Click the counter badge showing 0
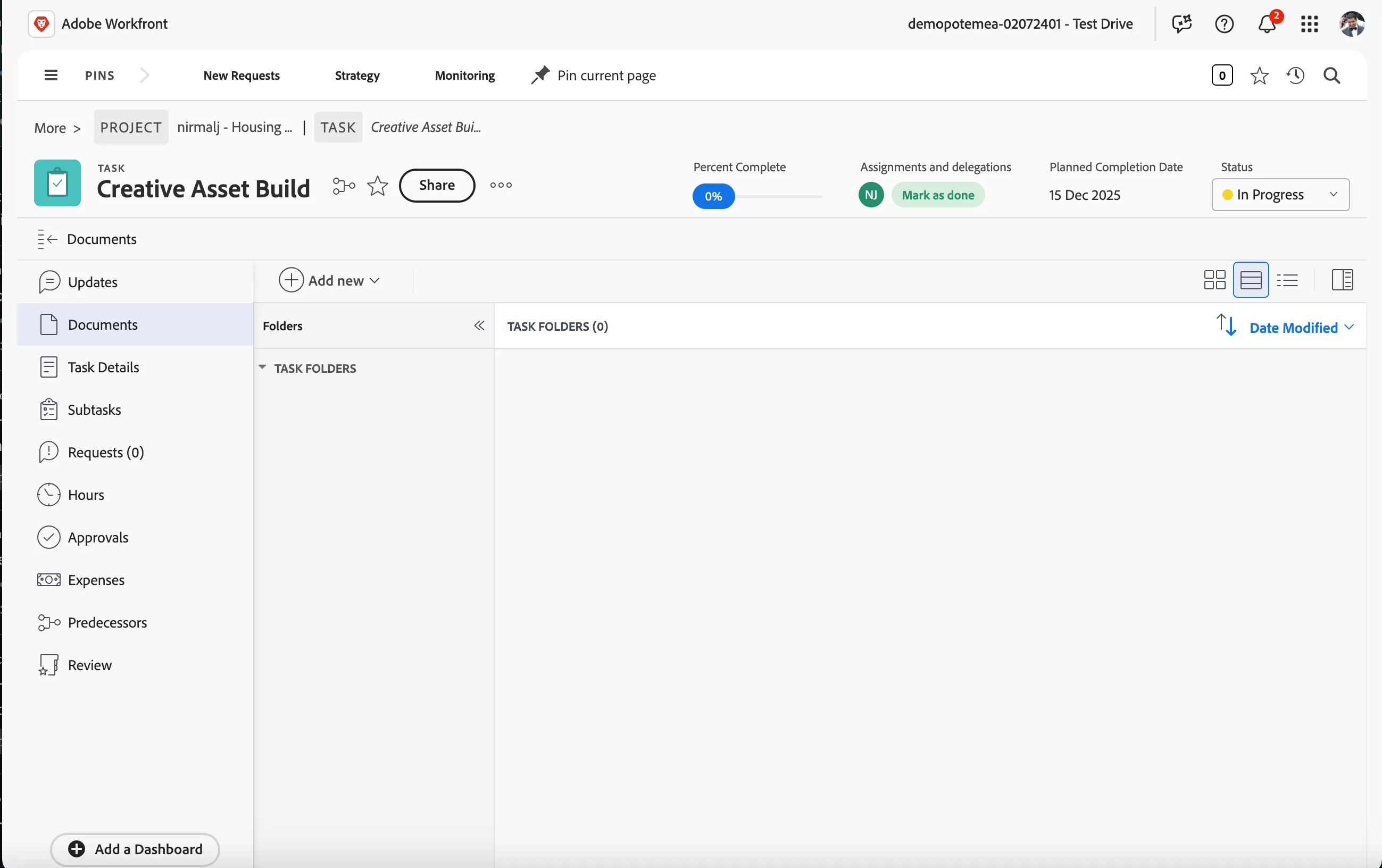The height and width of the screenshot is (868, 1382). click(1222, 75)
